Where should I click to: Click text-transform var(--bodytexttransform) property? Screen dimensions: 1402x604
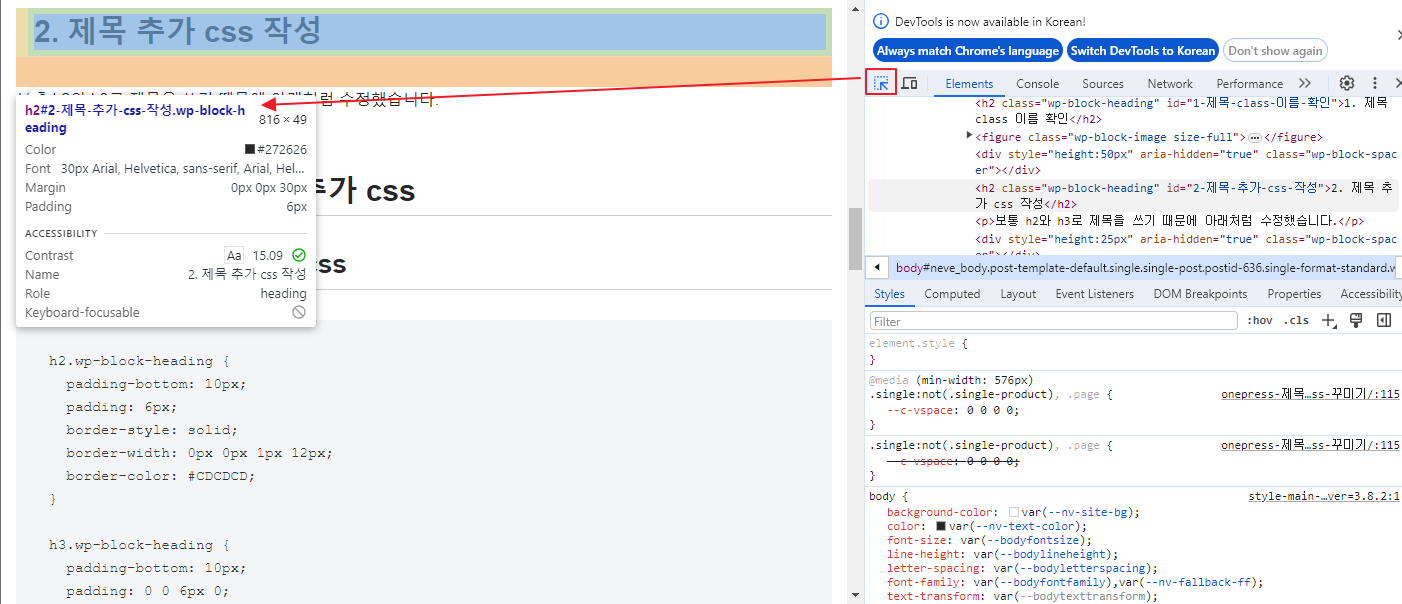point(1022,596)
